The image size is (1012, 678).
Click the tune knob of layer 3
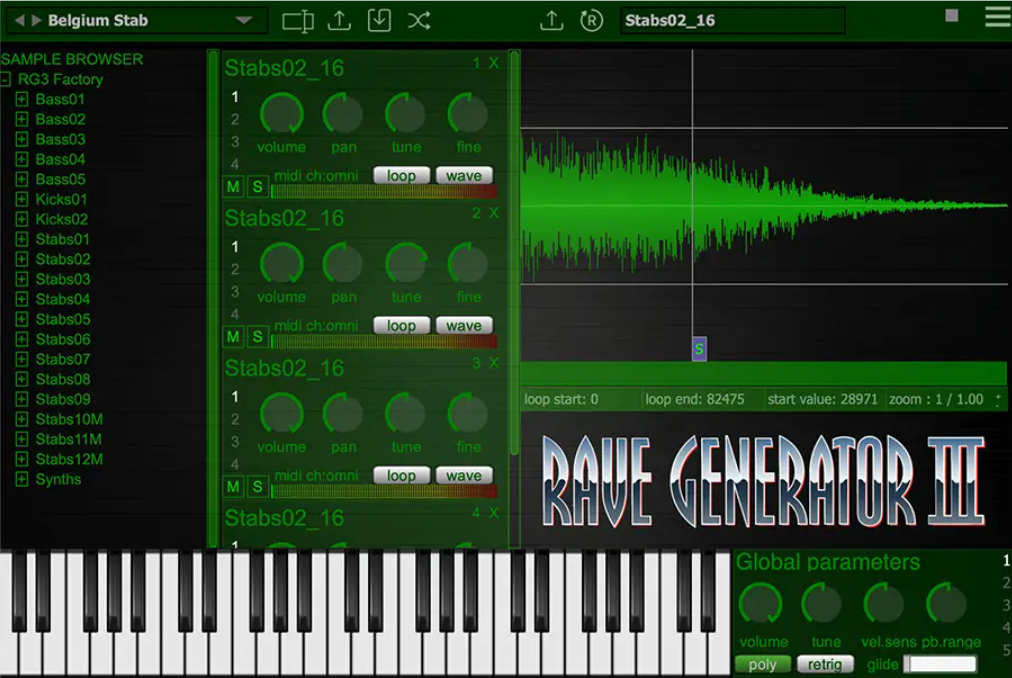pyautogui.click(x=406, y=414)
